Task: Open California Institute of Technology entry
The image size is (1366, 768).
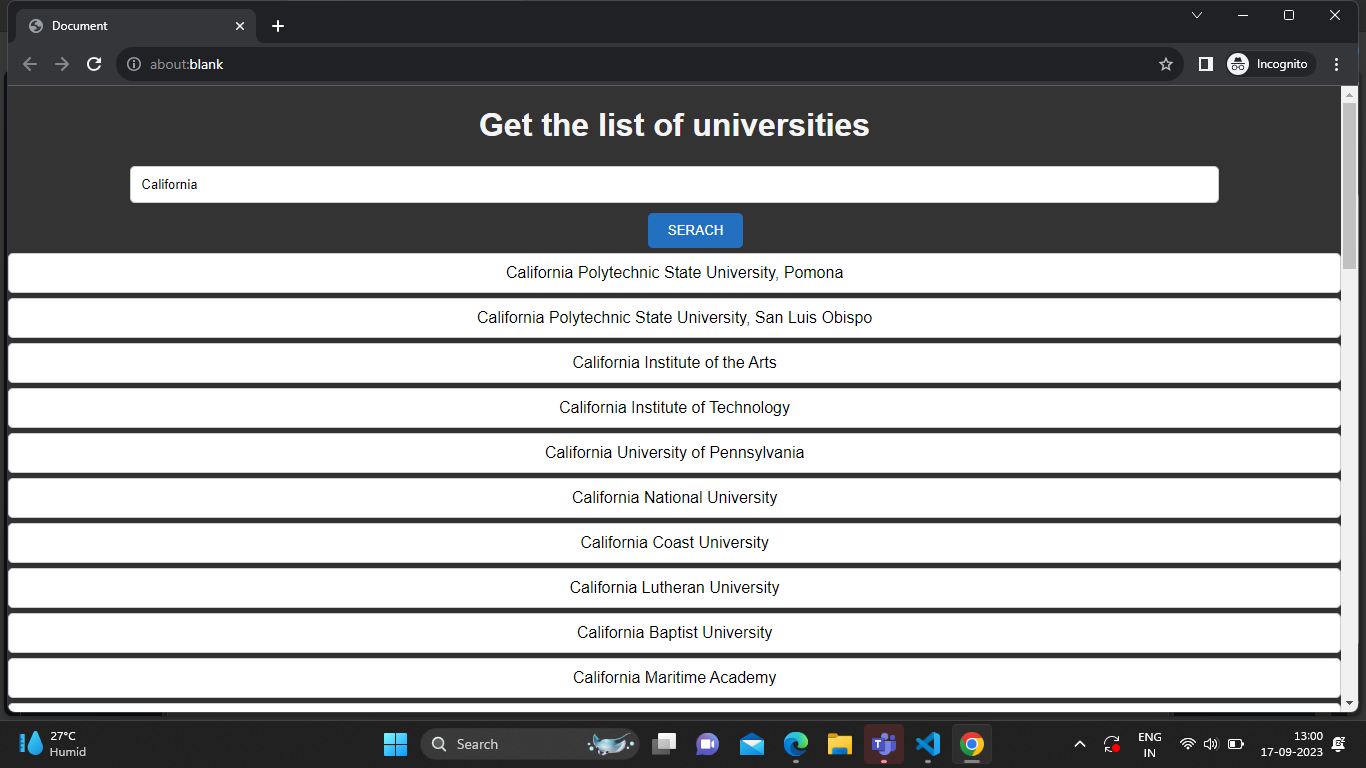Action: pyautogui.click(x=675, y=407)
